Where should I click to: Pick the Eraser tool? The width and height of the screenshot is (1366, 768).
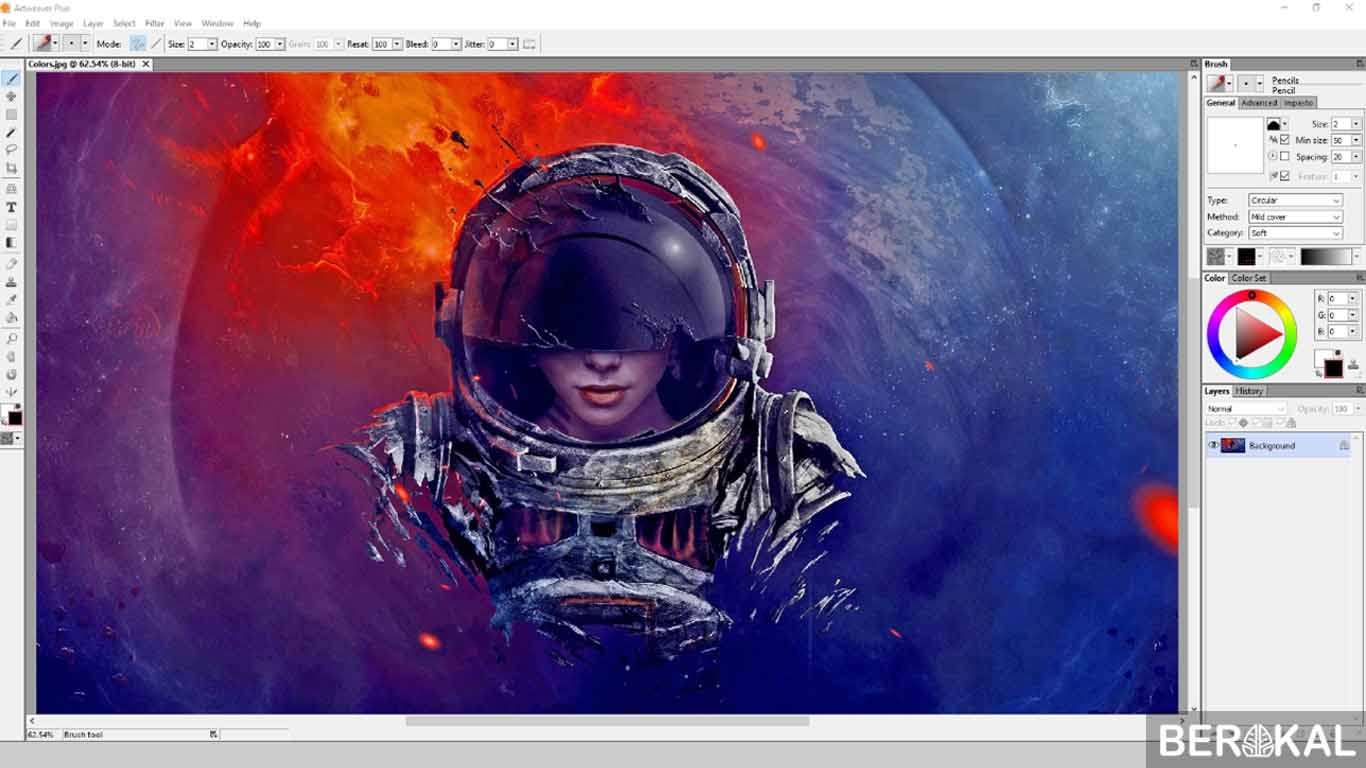[11, 263]
